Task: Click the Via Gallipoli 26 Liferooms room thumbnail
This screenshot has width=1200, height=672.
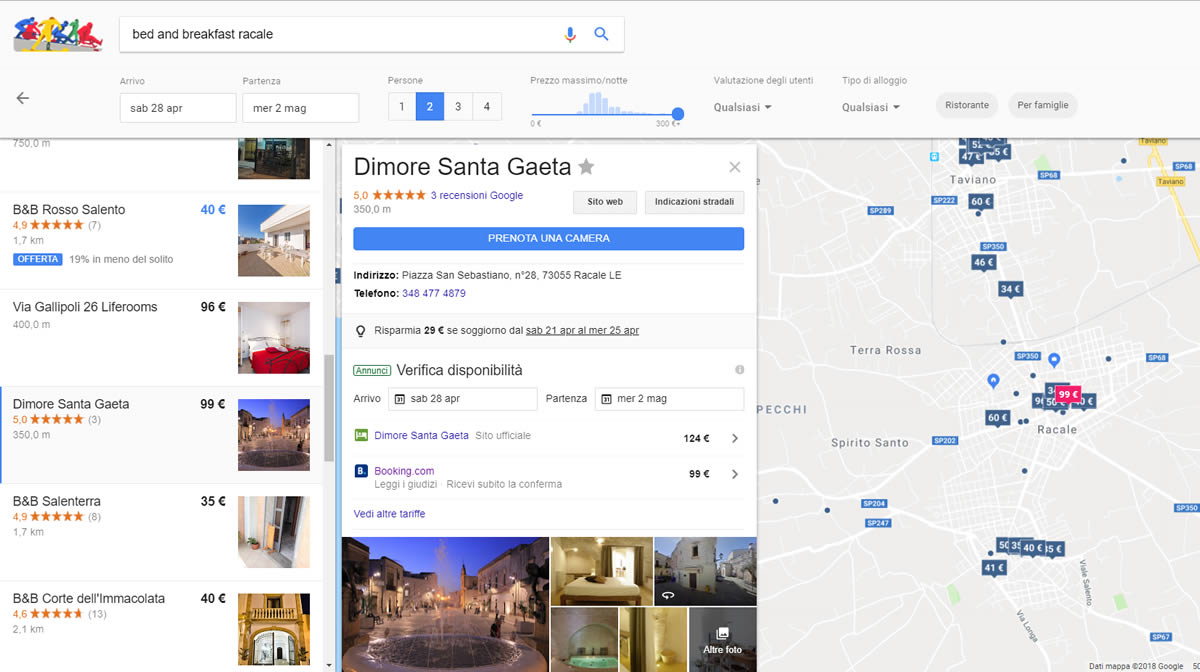Action: click(274, 338)
